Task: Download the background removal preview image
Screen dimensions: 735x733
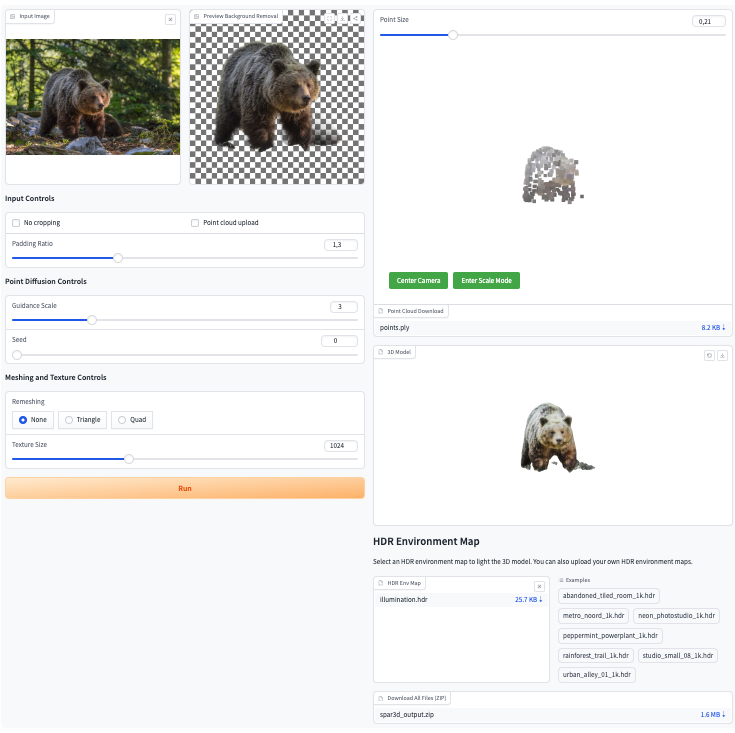Action: pos(343,19)
